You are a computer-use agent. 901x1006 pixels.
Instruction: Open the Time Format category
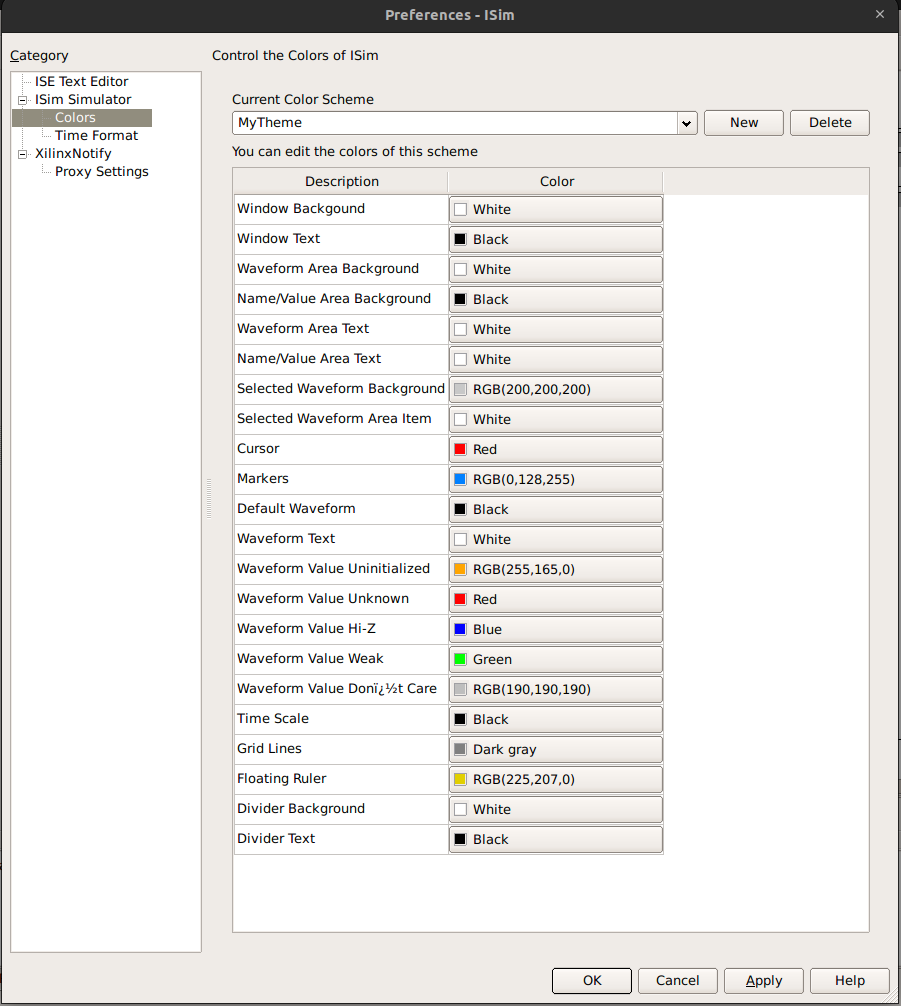(x=96, y=135)
